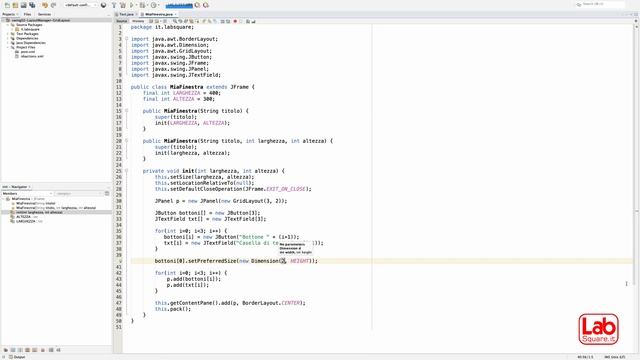Image resolution: width=640 pixels, height=360 pixels.
Task: Expand the Java Dependencies node
Action: (x=8, y=43)
